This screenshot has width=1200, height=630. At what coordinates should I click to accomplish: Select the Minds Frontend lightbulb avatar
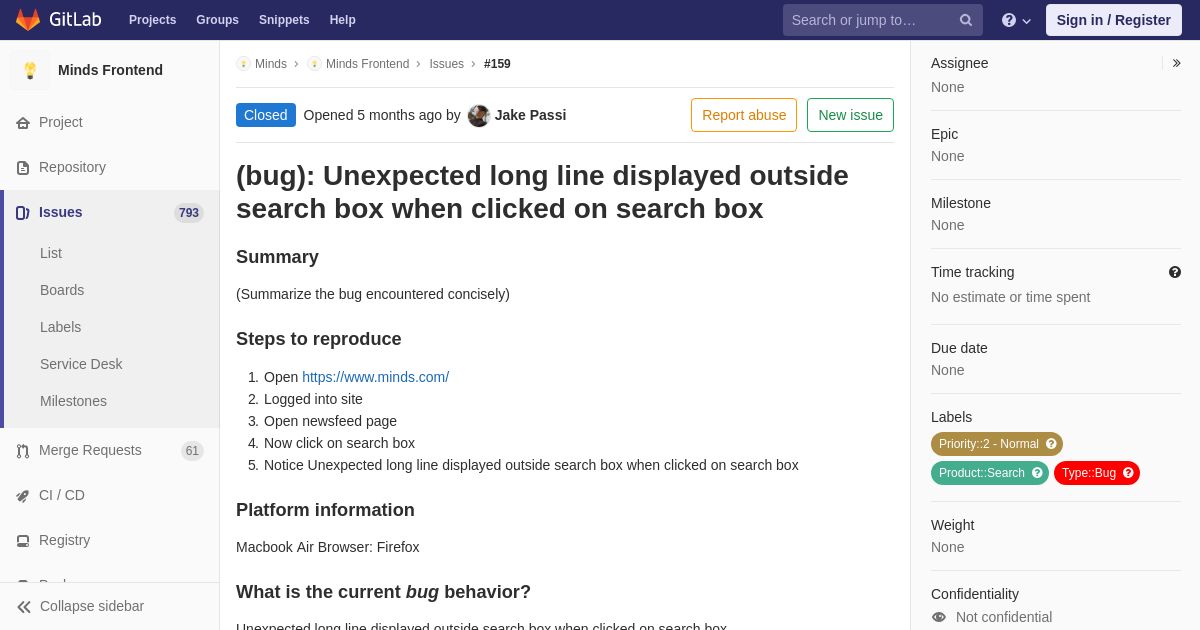pos(30,70)
